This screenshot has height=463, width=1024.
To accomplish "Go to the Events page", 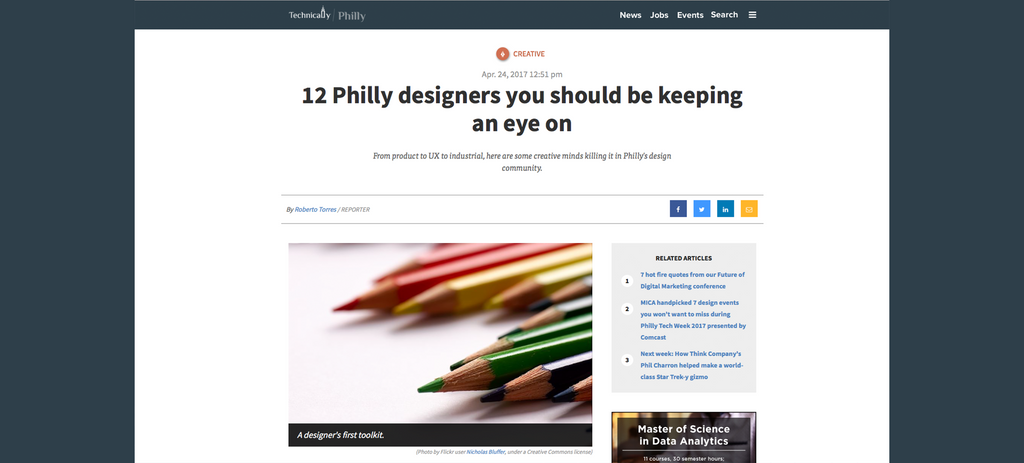I will click(x=690, y=15).
